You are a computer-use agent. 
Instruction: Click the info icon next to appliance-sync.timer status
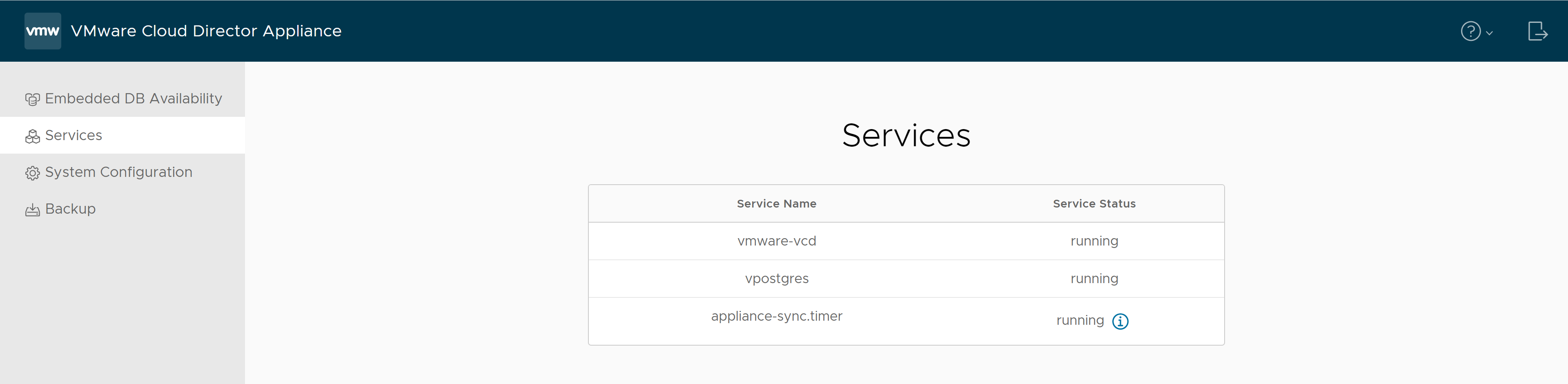click(x=1120, y=321)
